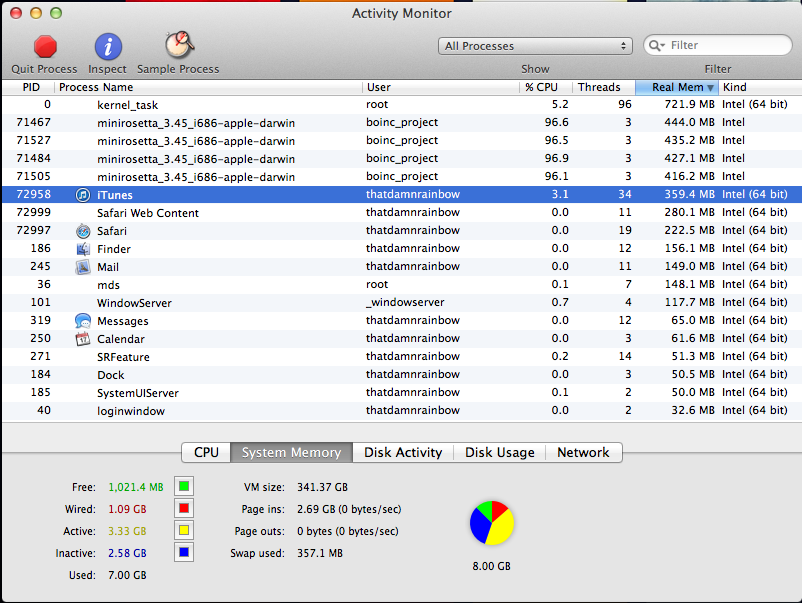Click the 359.4 MB iTunes memory value
Screen dimensions: 802x603
(689, 194)
